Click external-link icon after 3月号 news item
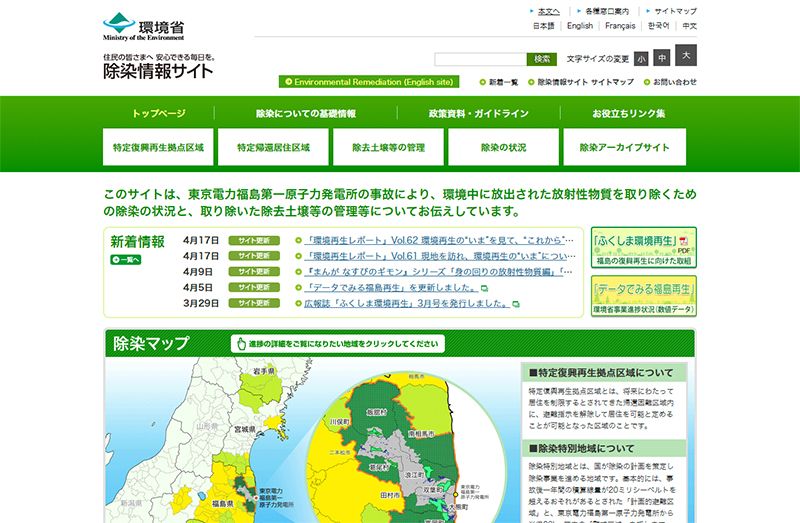 pos(516,305)
